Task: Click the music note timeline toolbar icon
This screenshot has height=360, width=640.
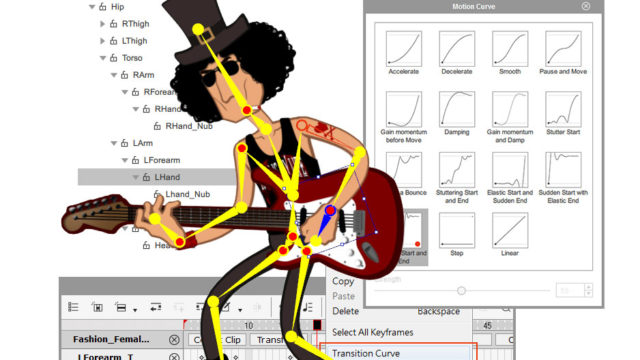Action: coord(308,307)
